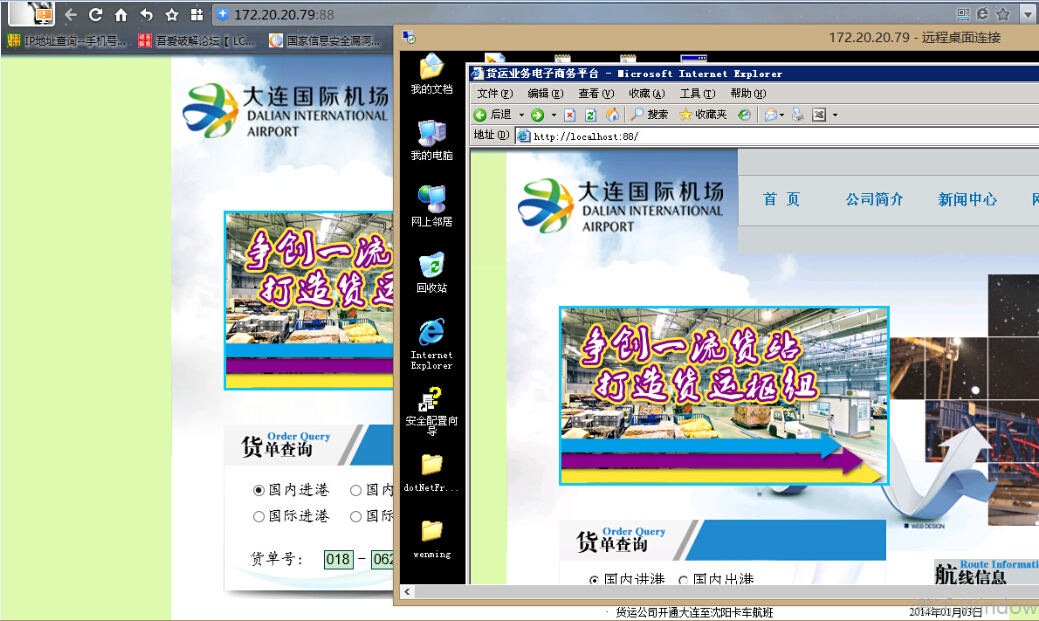Open 帮助(H) menu in IE

pos(748,93)
